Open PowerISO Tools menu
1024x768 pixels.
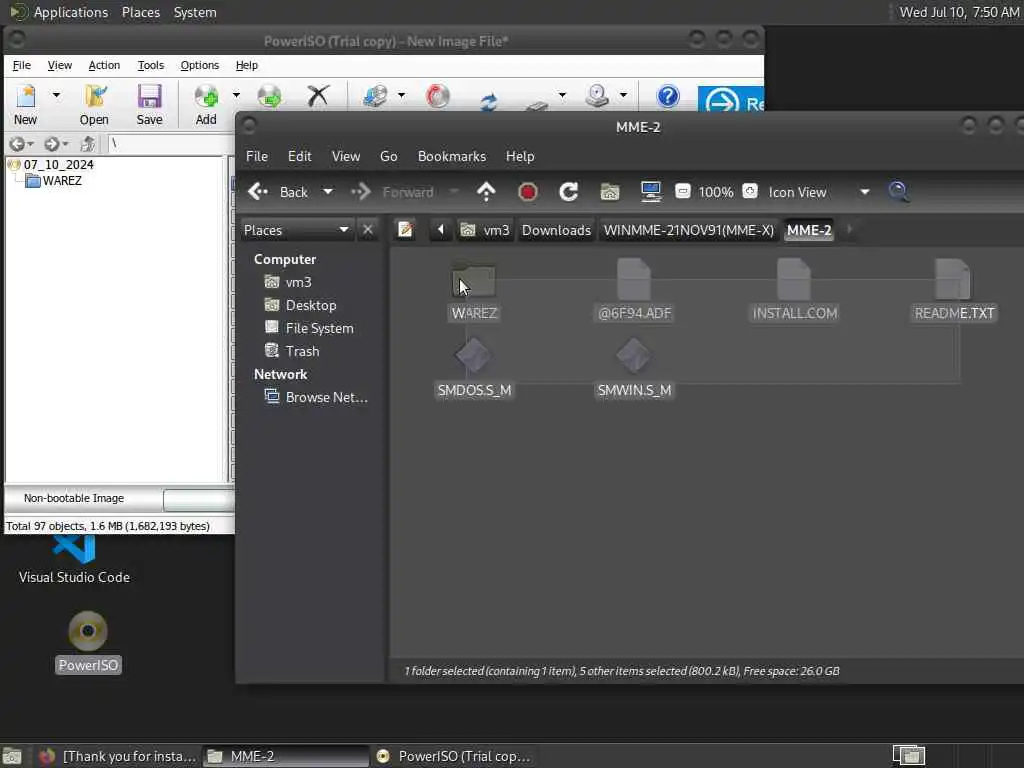point(150,65)
